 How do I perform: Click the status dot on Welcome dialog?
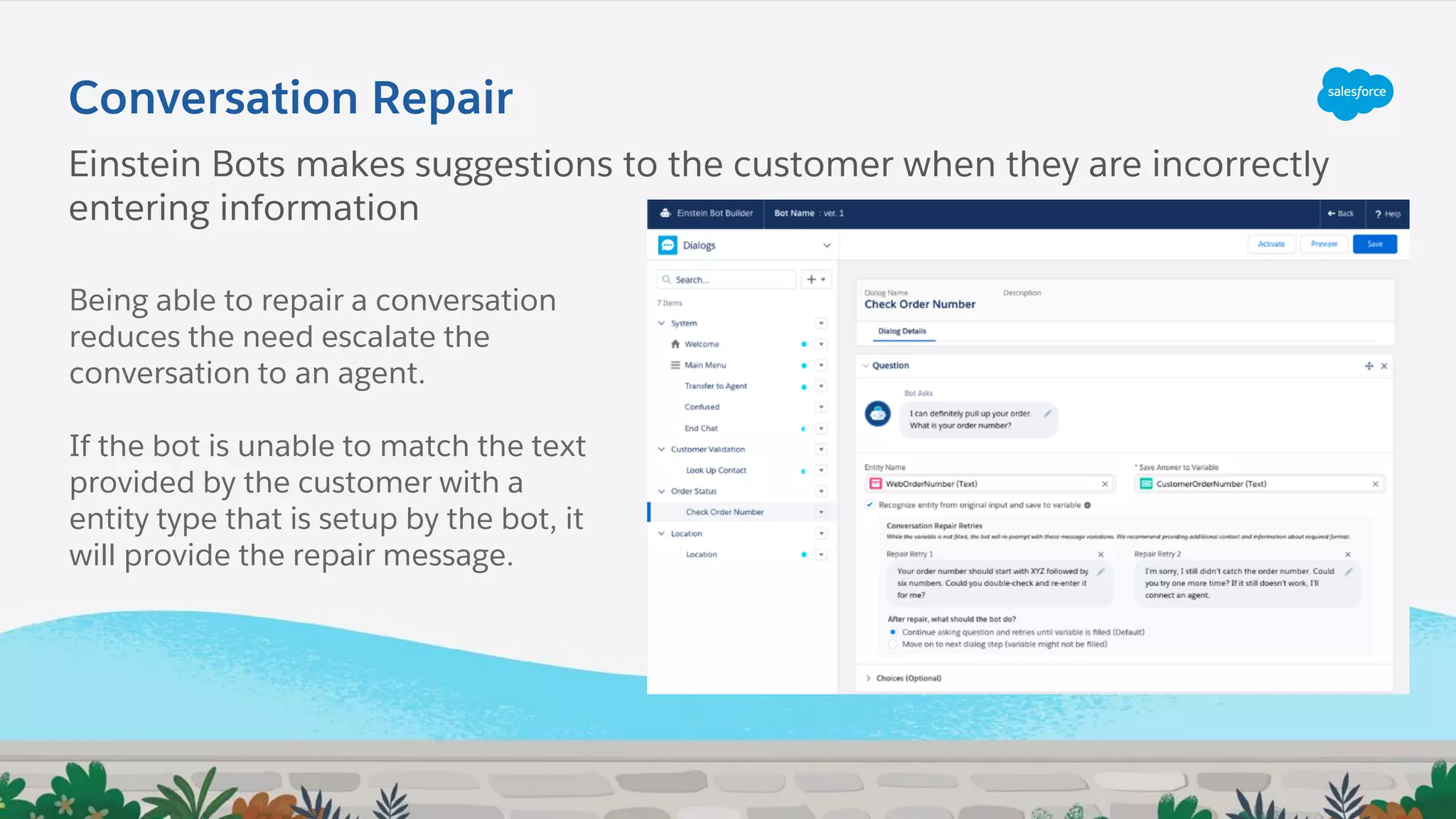[804, 344]
